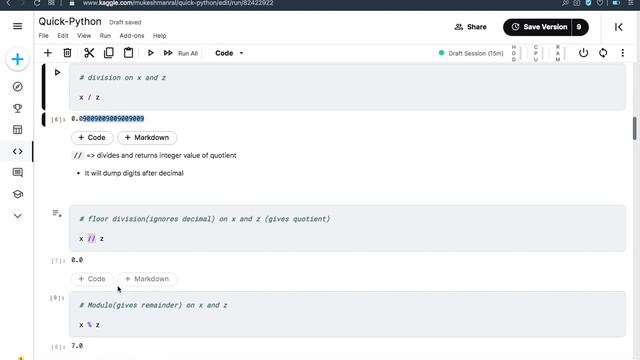This screenshot has width=640, height=360.
Task: Paste the cell using clipboard icon
Action: pyautogui.click(x=128, y=53)
